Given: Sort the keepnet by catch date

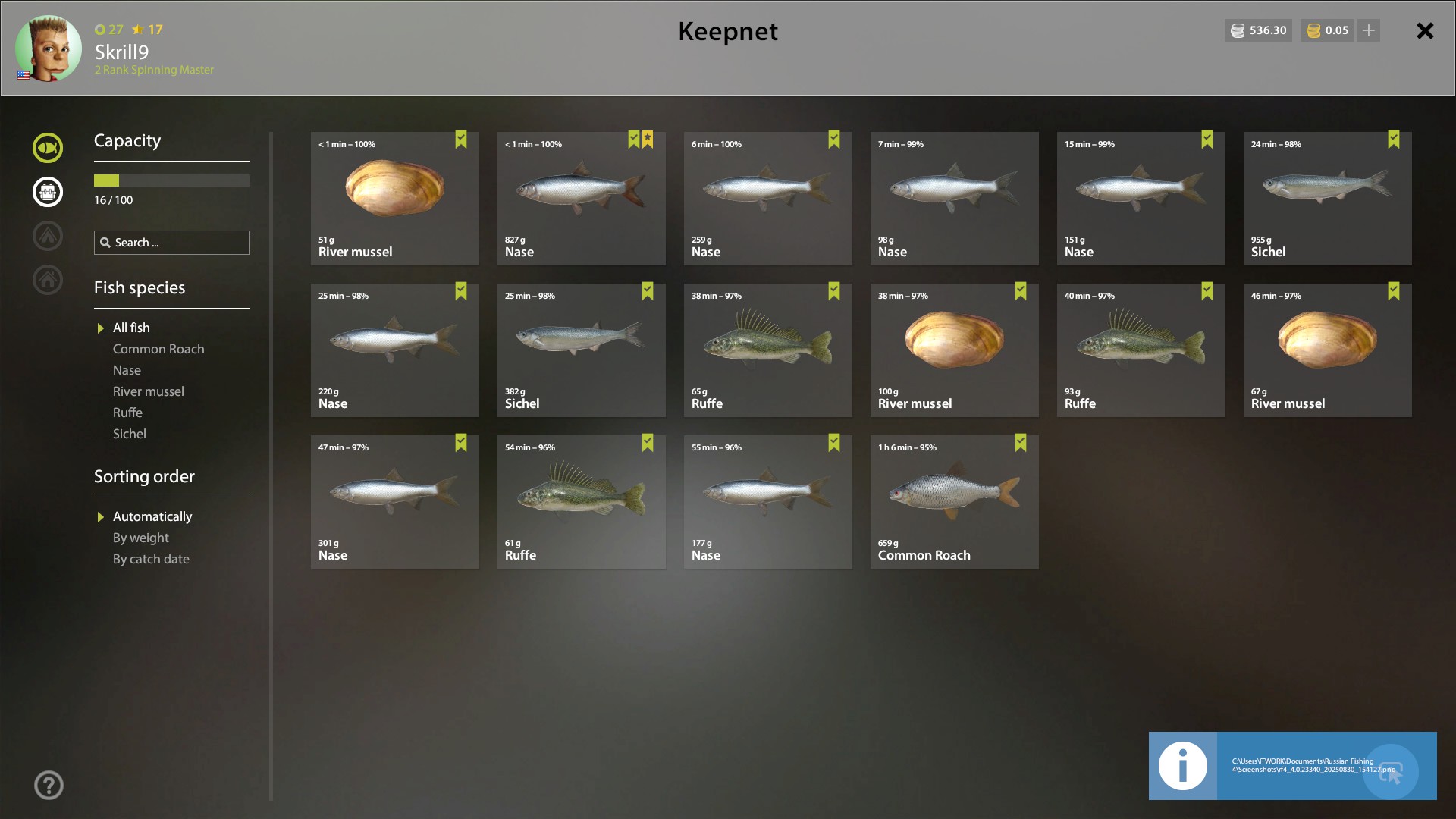Looking at the screenshot, I should (151, 559).
